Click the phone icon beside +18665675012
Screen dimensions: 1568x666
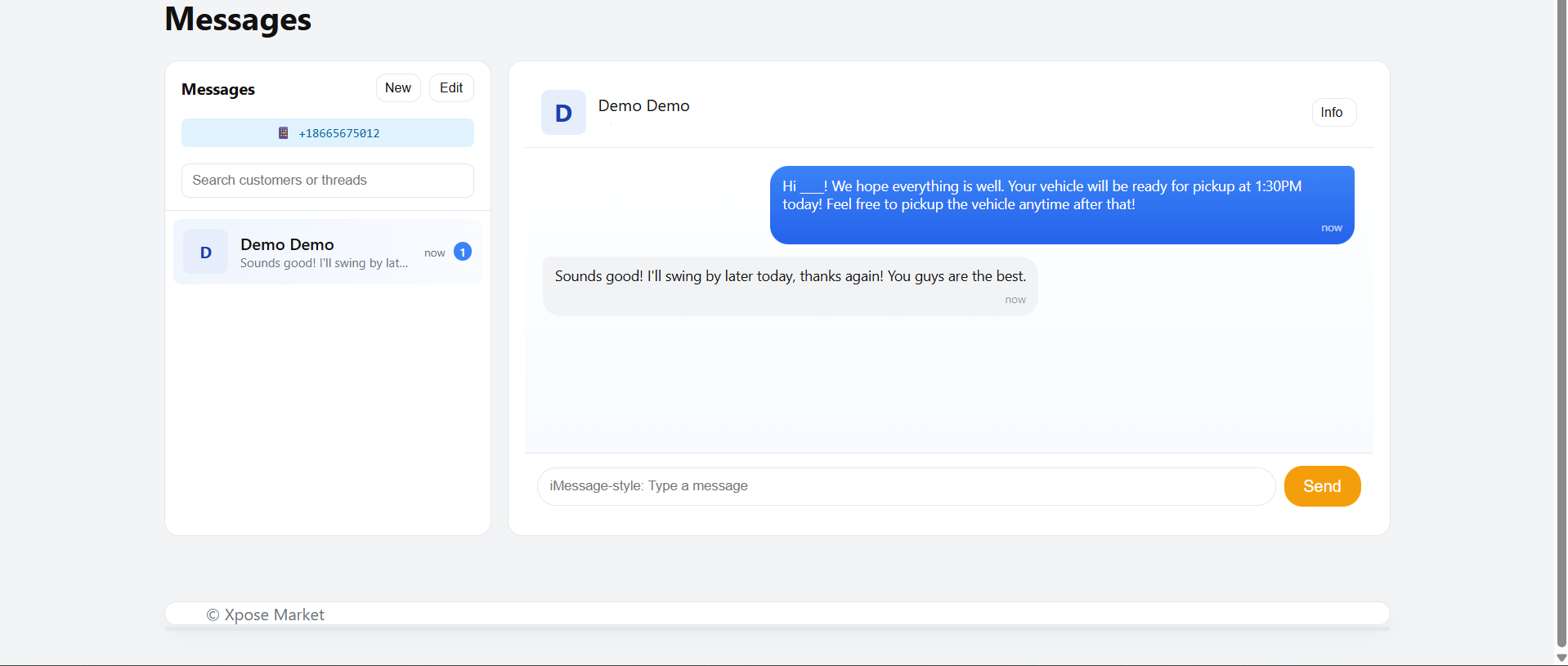(x=283, y=133)
